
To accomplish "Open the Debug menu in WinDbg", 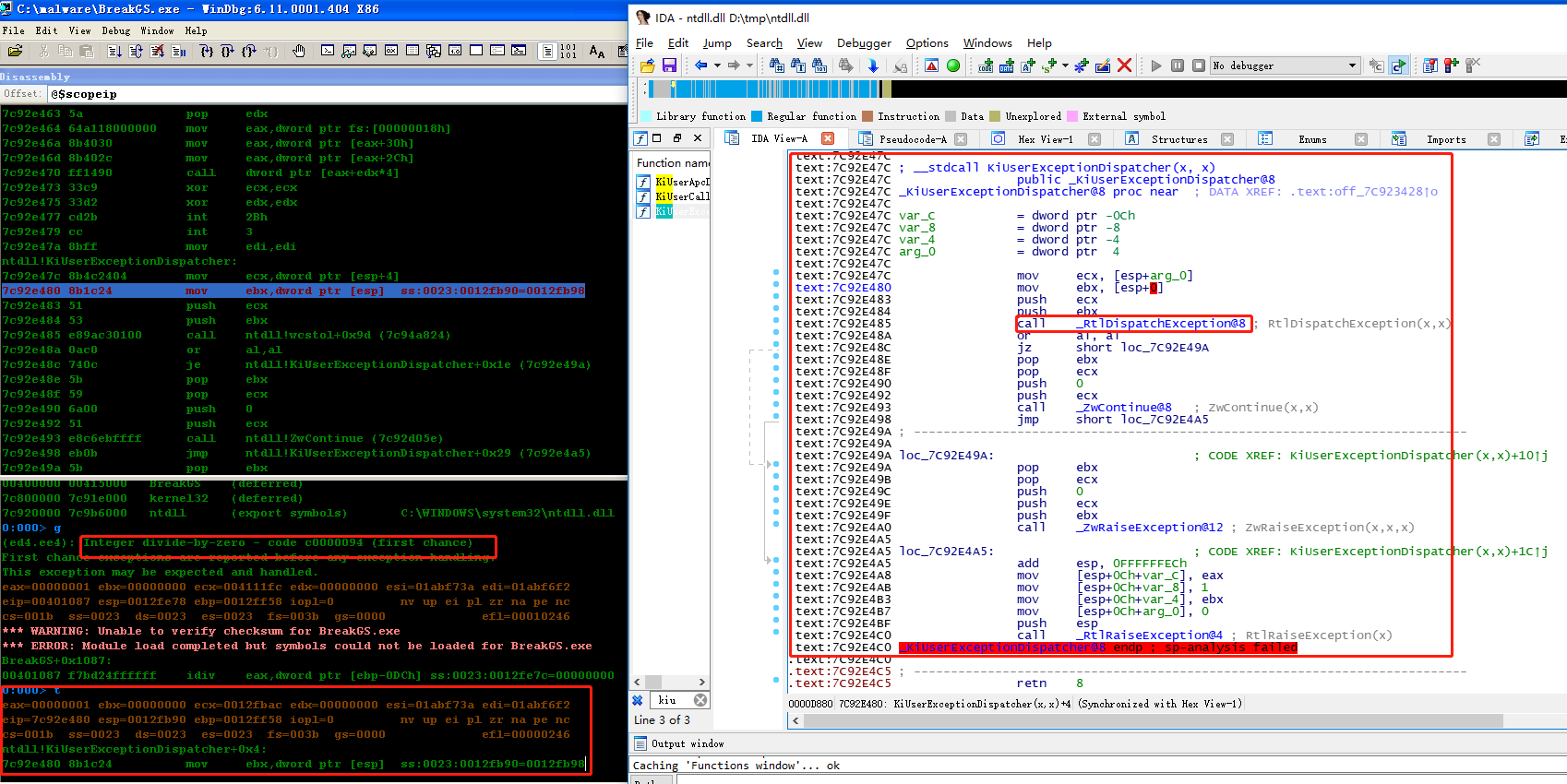I will [115, 30].
